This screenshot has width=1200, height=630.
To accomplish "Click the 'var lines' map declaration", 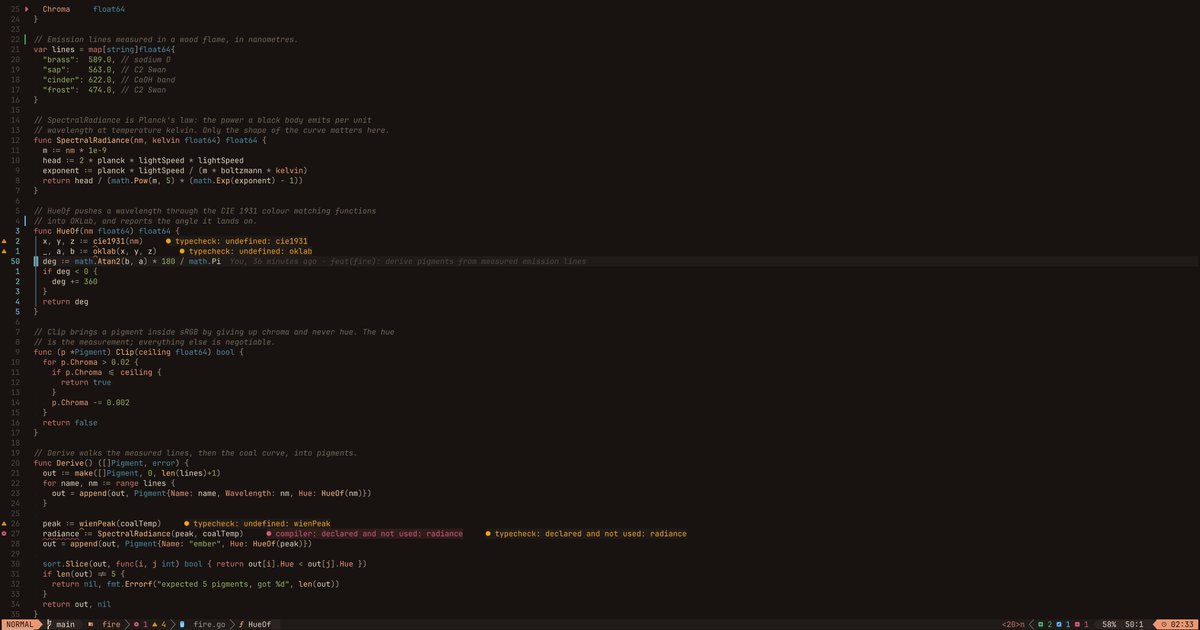I will coord(104,49).
